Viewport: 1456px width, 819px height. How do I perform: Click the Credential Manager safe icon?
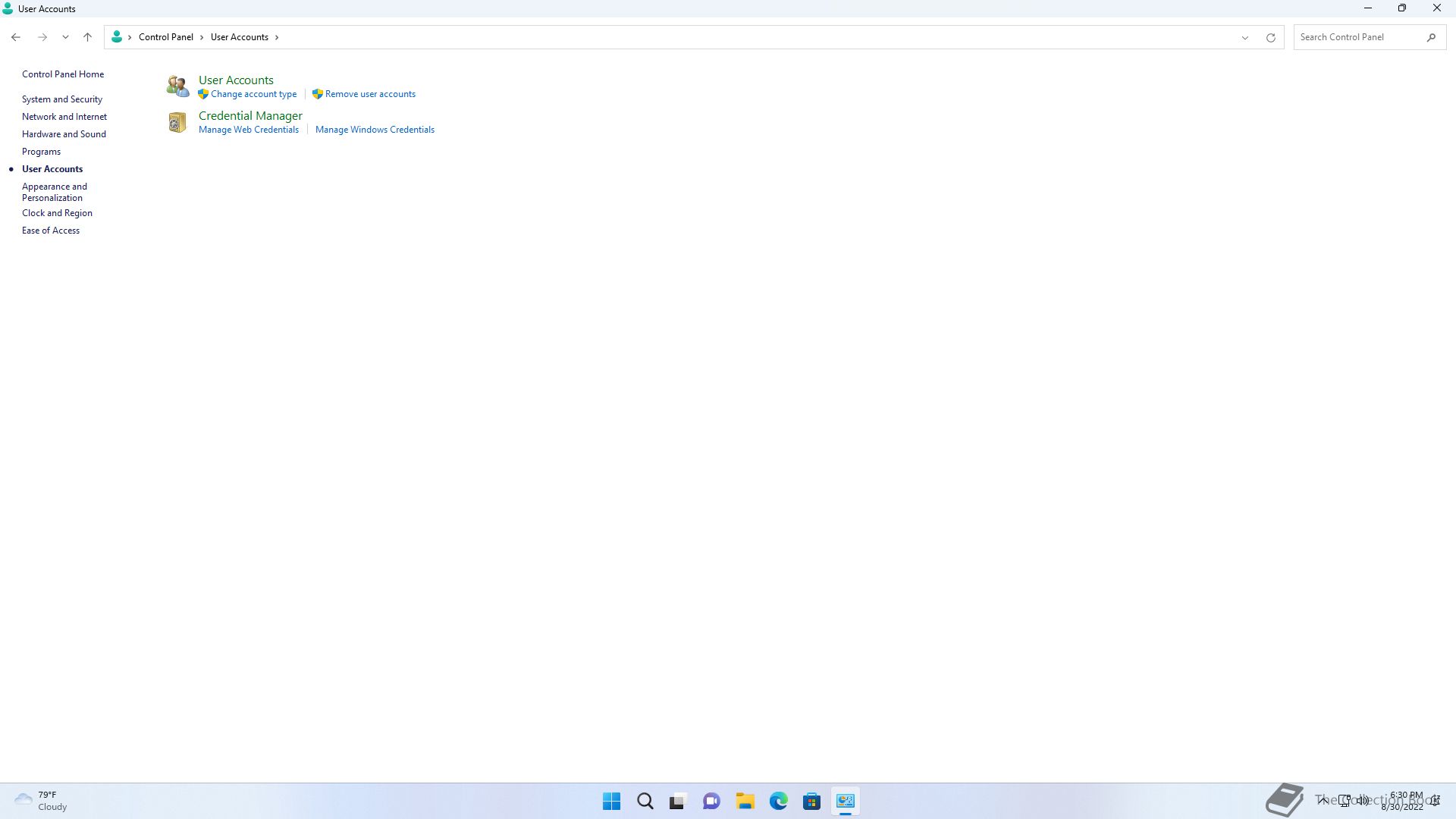(x=177, y=122)
